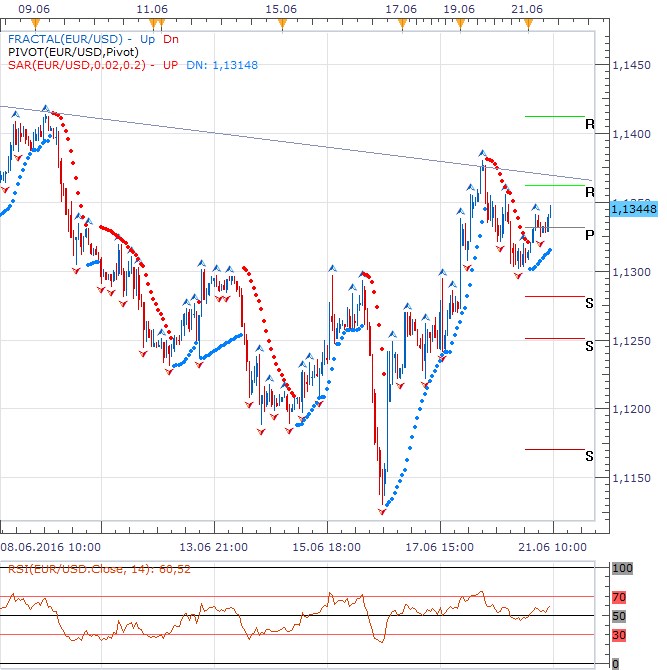Click the orange marker below 19.06

[459, 21]
